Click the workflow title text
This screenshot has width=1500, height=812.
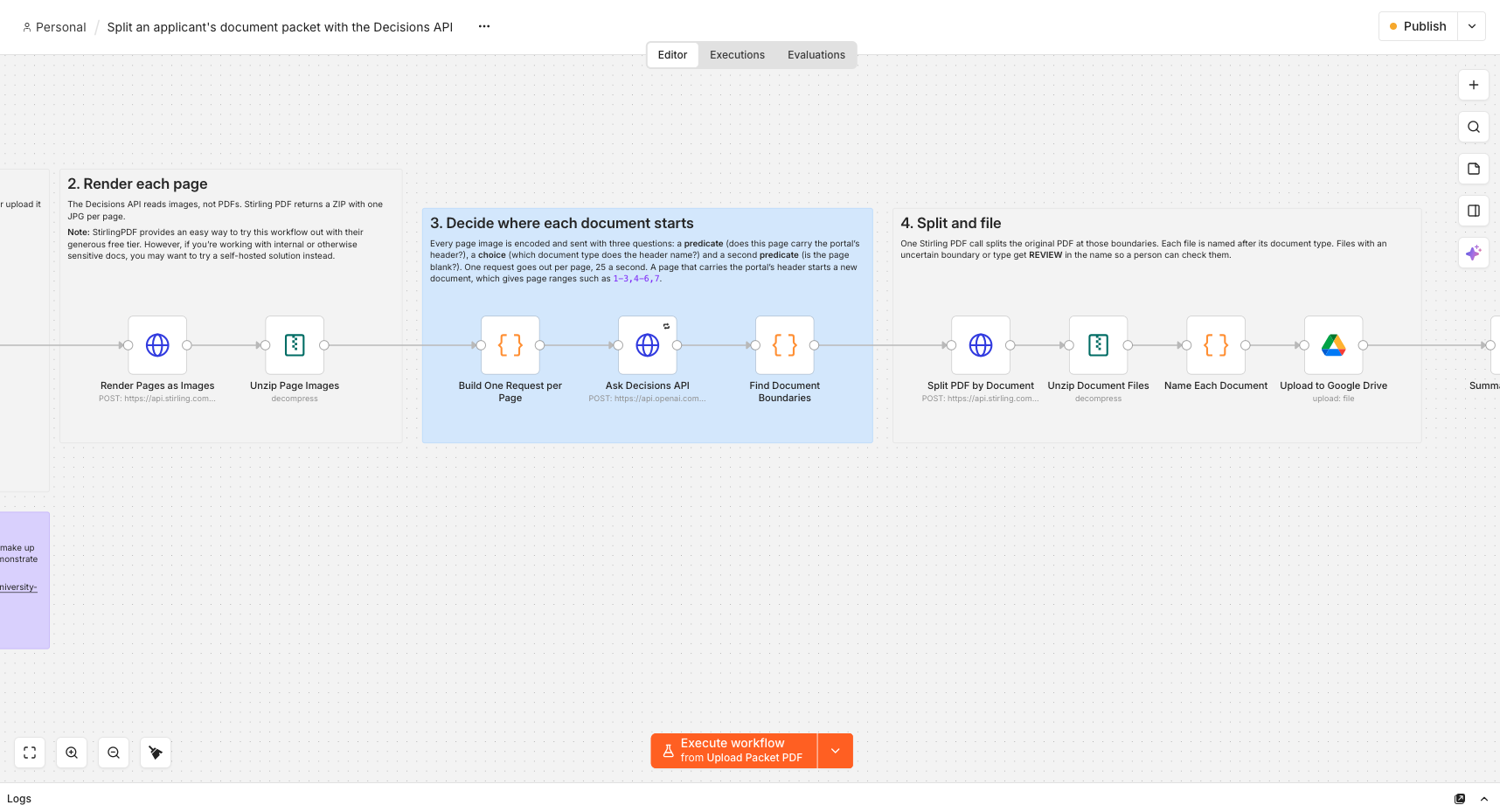[280, 27]
